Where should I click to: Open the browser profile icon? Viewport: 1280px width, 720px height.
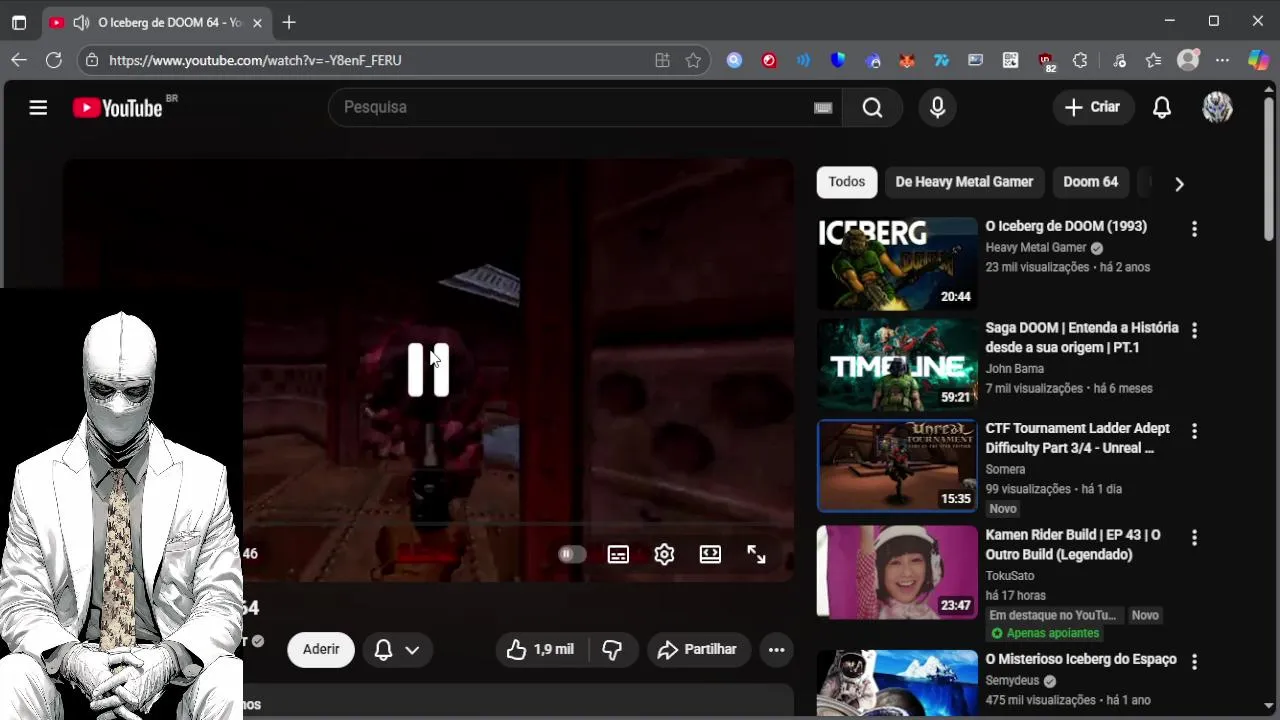pyautogui.click(x=1188, y=60)
